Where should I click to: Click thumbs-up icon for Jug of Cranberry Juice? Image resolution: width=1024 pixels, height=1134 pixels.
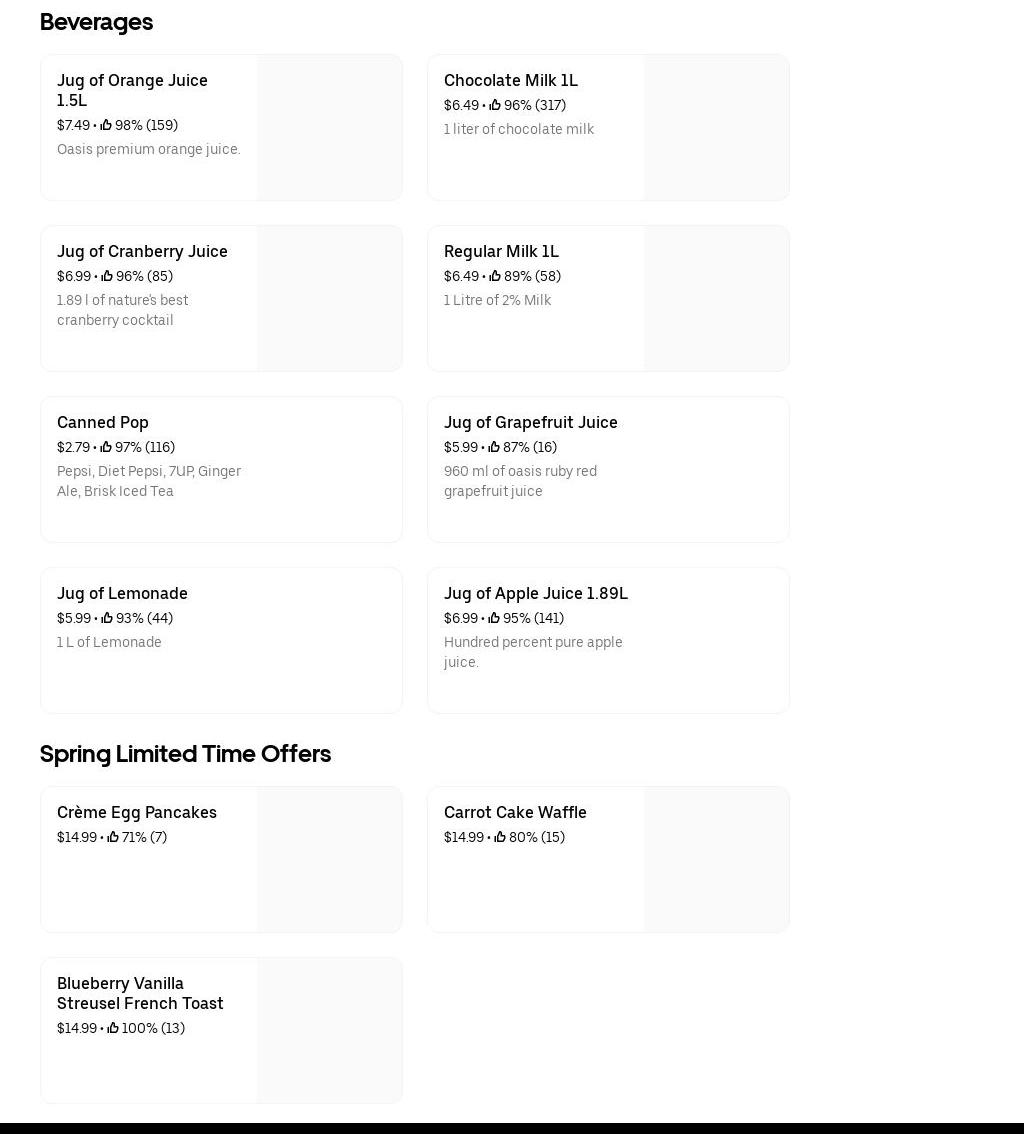107,276
